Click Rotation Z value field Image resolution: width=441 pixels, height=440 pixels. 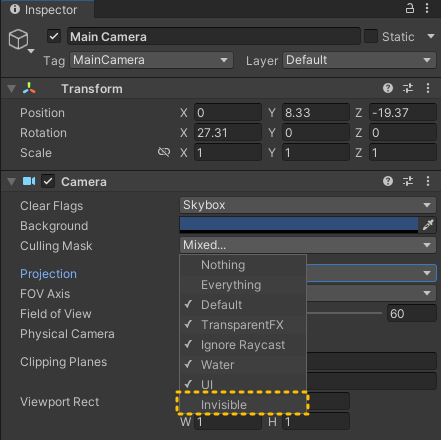403,132
